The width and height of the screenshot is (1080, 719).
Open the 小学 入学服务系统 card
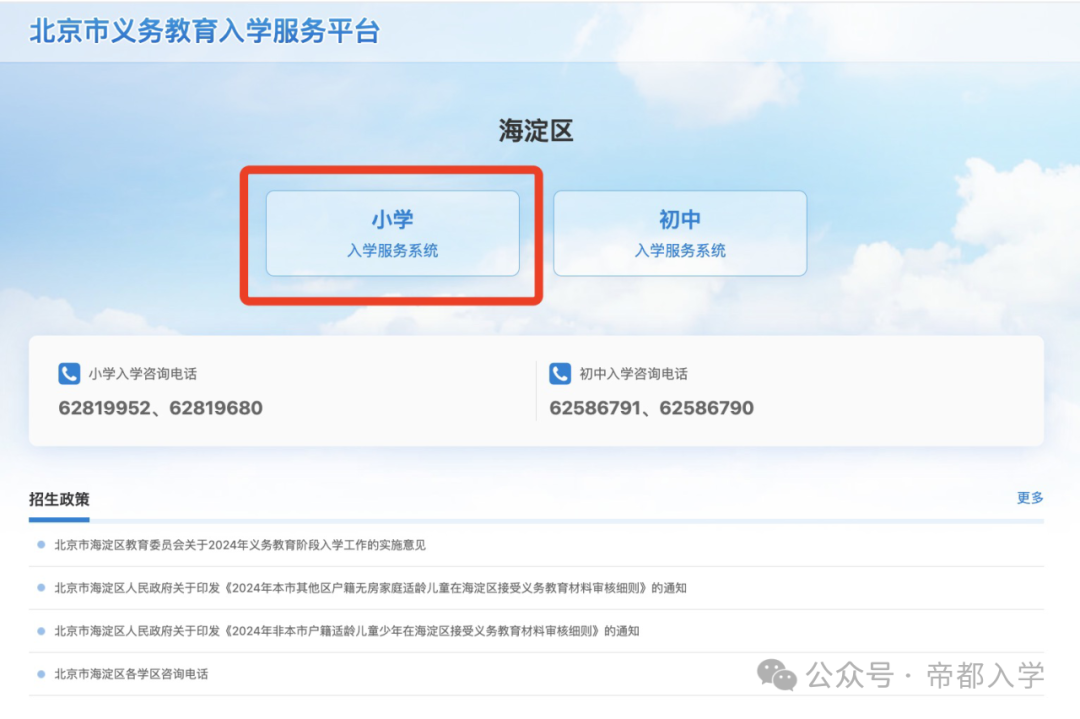(x=393, y=233)
